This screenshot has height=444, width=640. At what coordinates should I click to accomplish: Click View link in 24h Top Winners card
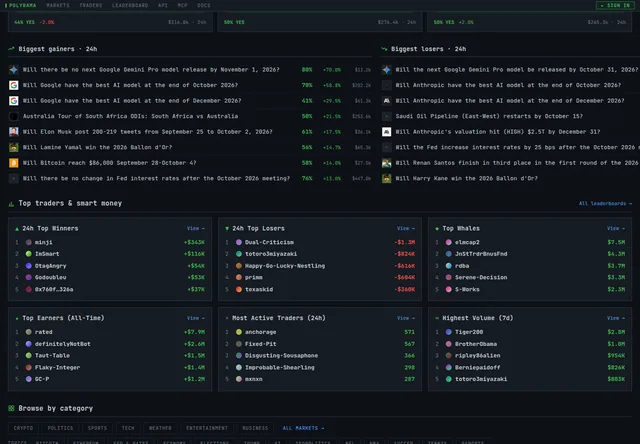[x=196, y=228]
